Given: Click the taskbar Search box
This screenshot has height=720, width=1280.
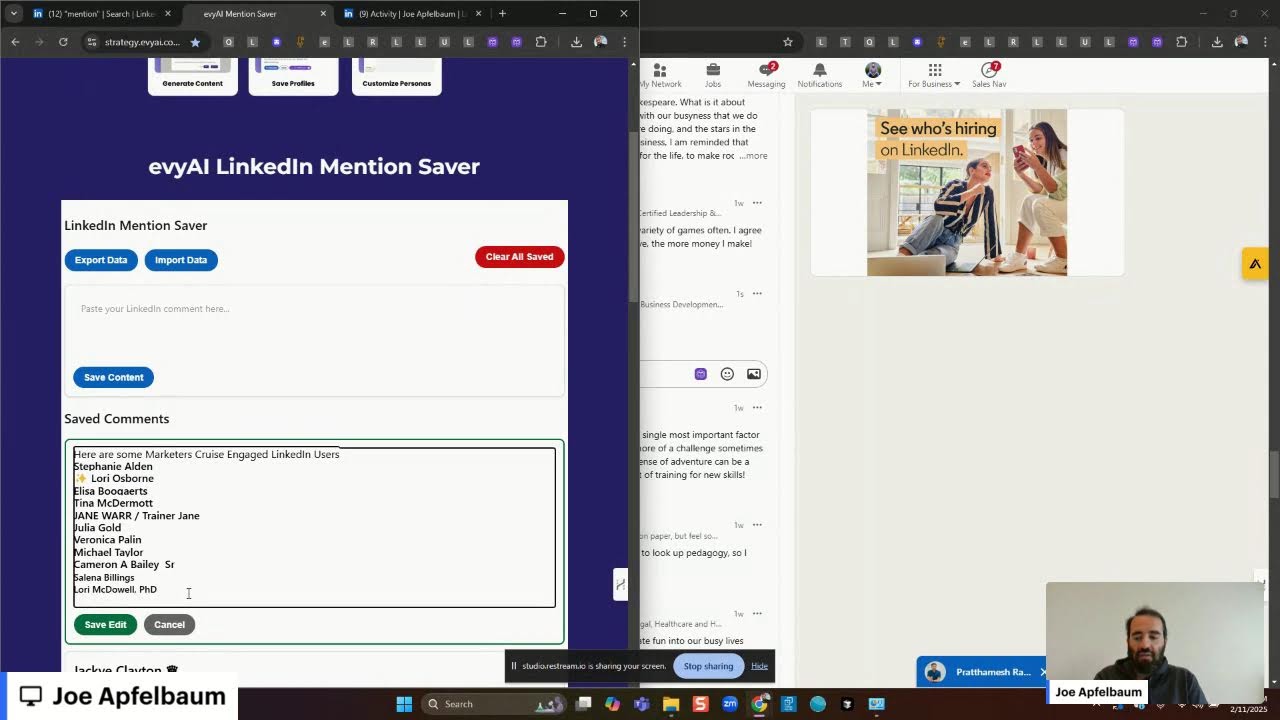Looking at the screenshot, I should click(492, 704).
